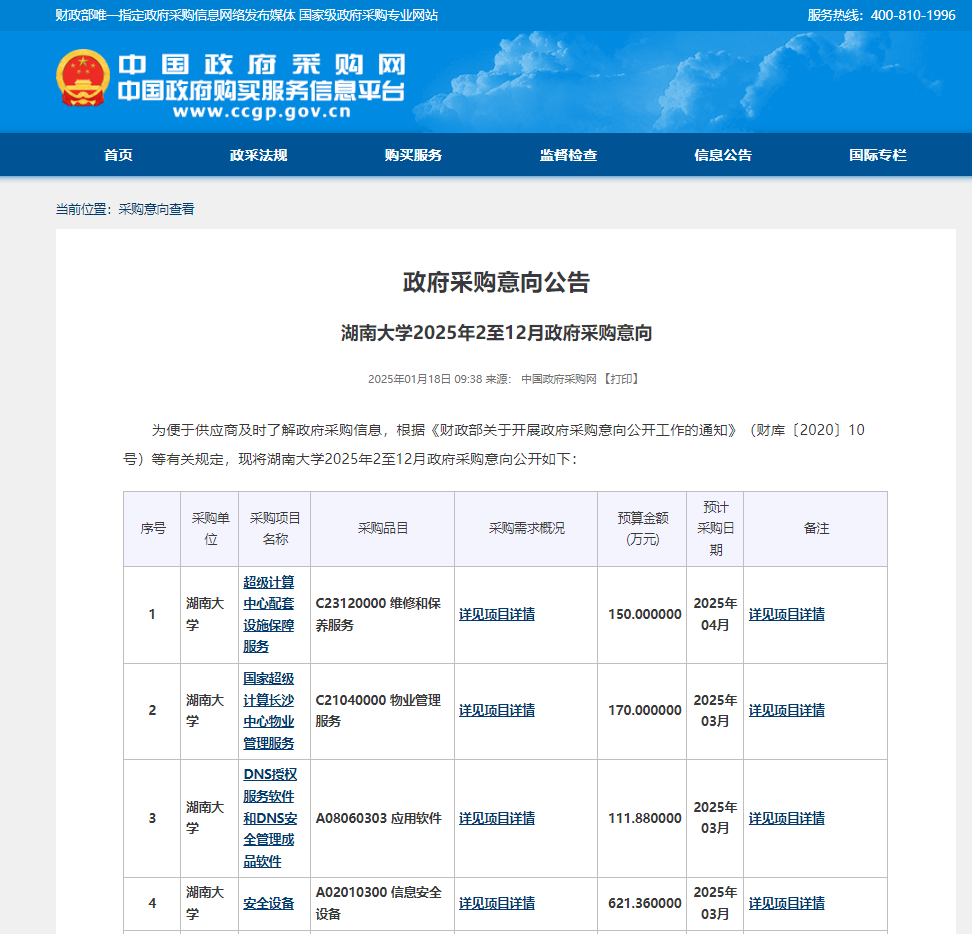
Task: Click the 采购品目 column header
Action: pos(382,528)
